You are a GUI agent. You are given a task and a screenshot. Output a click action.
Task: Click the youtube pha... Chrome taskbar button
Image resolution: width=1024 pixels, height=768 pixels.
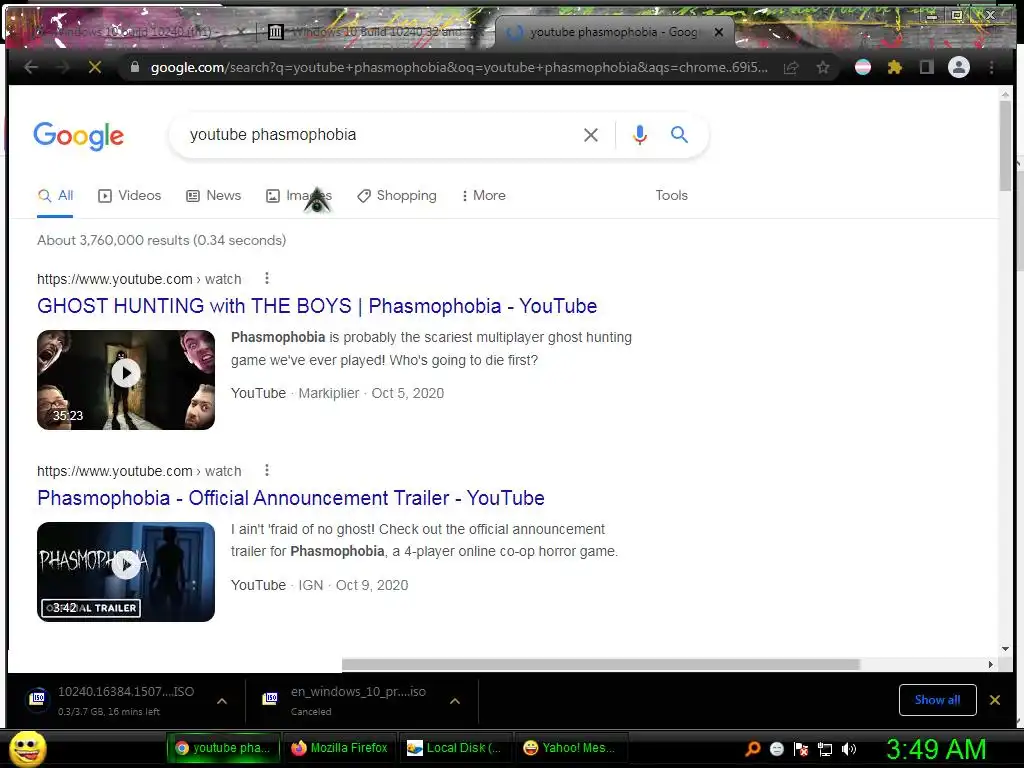tap(223, 748)
